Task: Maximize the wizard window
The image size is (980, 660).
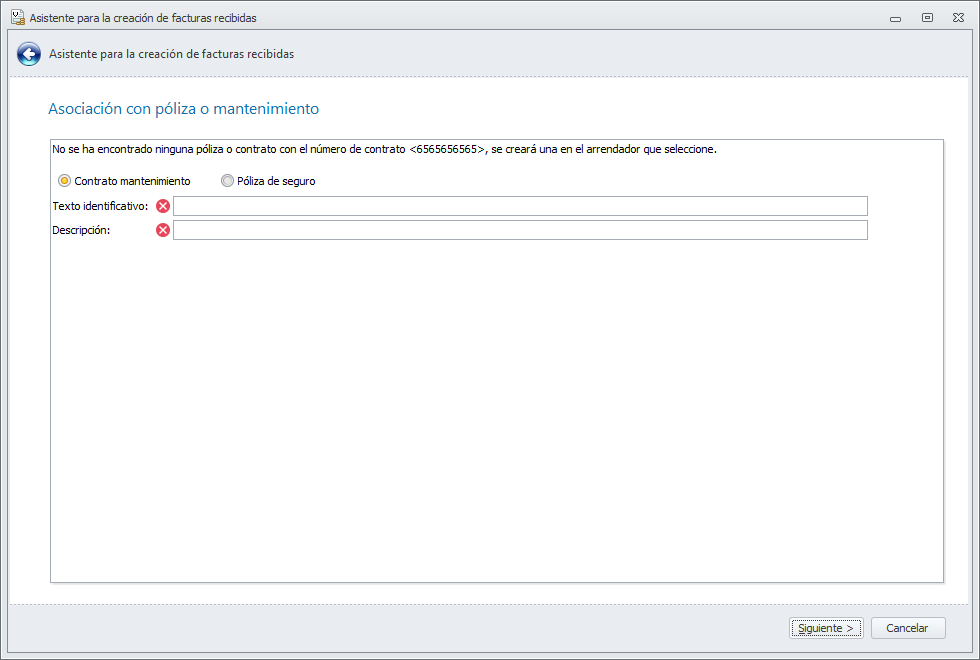Action: point(928,18)
